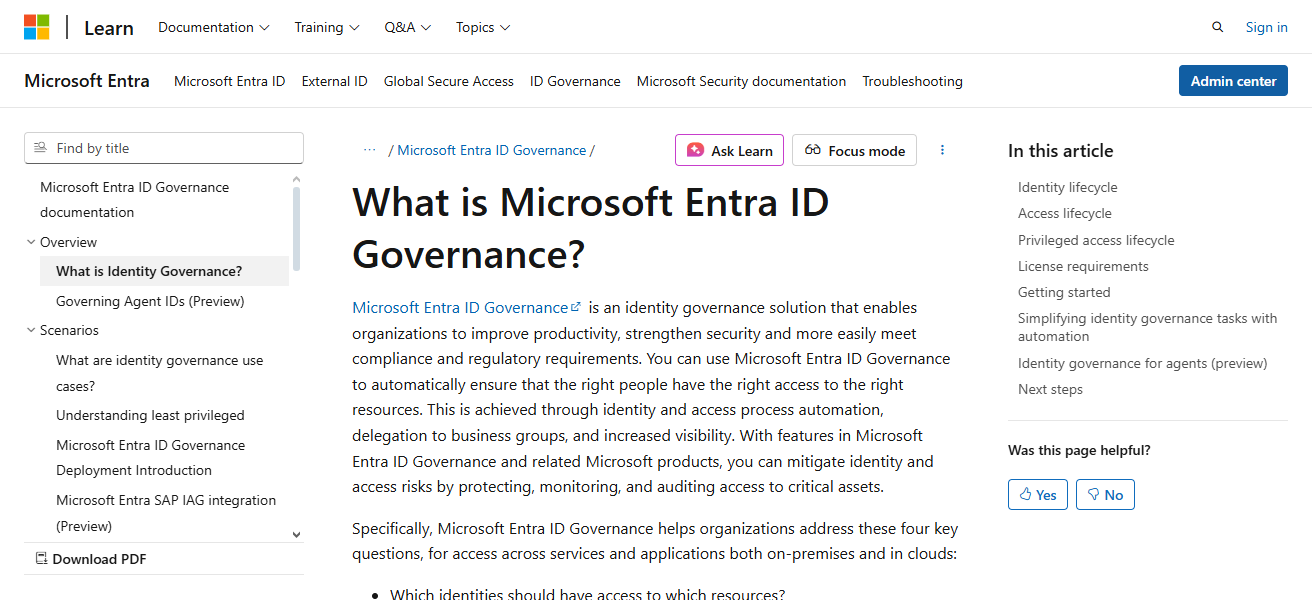Click the Admin center button
1312x600 pixels.
coord(1233,80)
